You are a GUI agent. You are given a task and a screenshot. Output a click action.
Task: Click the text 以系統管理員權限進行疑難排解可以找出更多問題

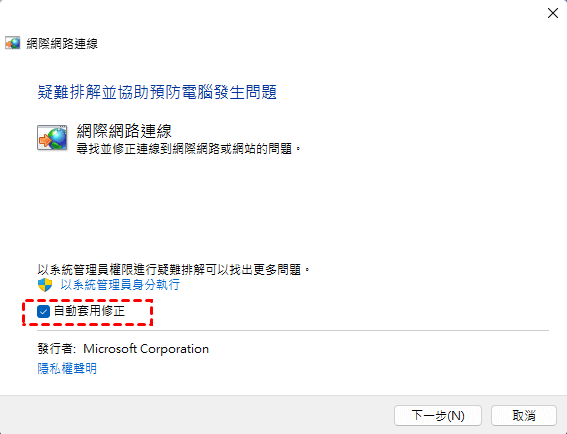pos(174,269)
